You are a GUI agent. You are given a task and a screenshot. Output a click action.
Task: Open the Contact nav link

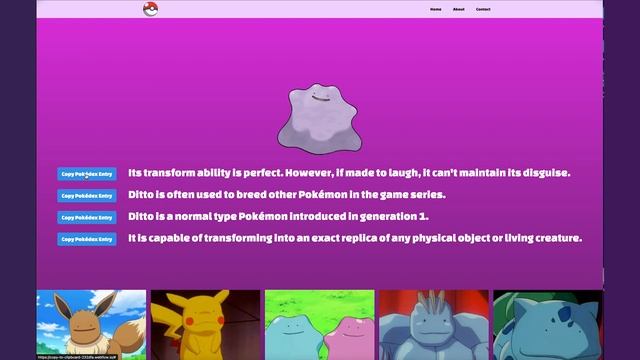(x=483, y=9)
